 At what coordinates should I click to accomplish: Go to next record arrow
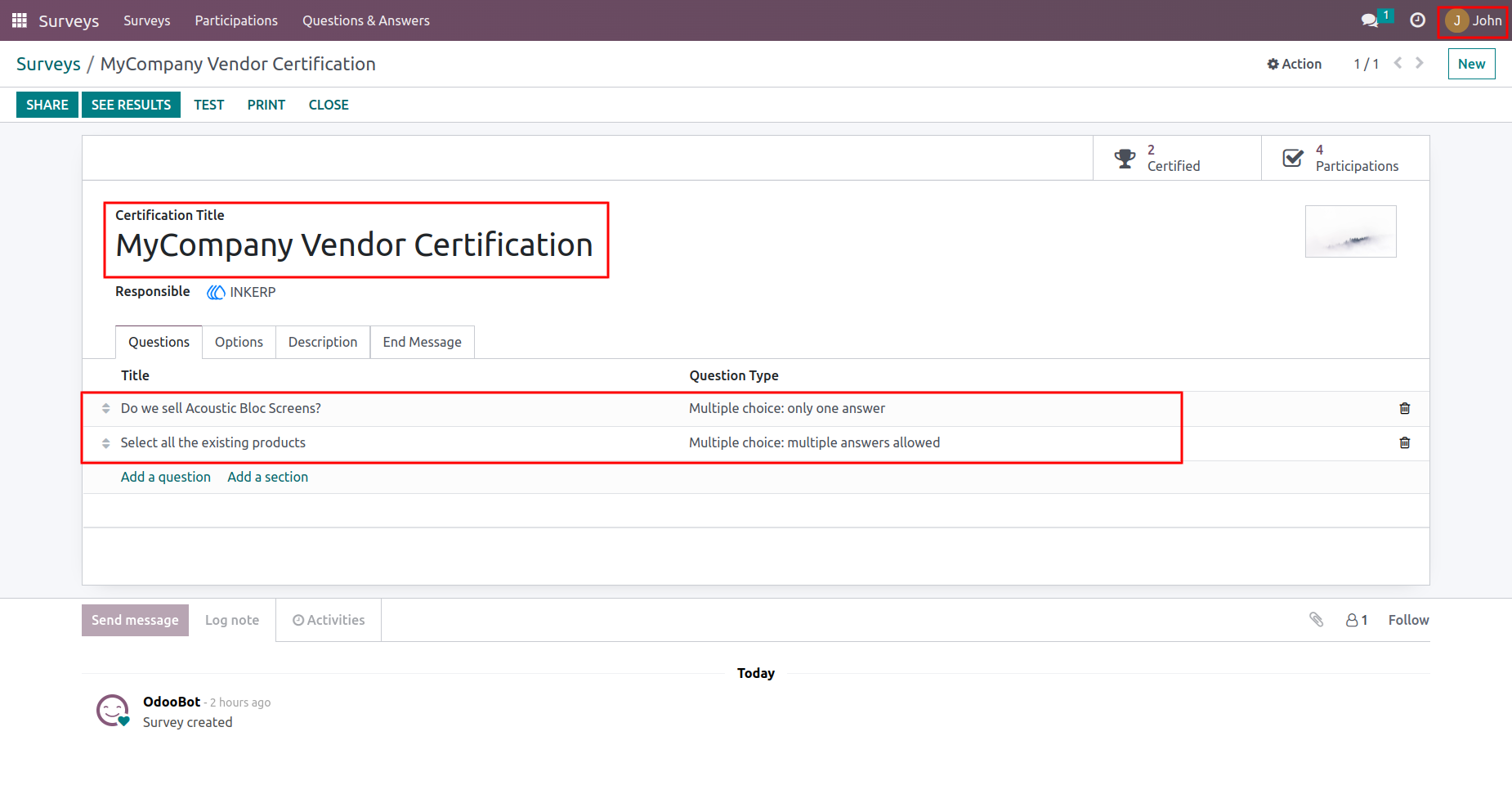[x=1420, y=63]
